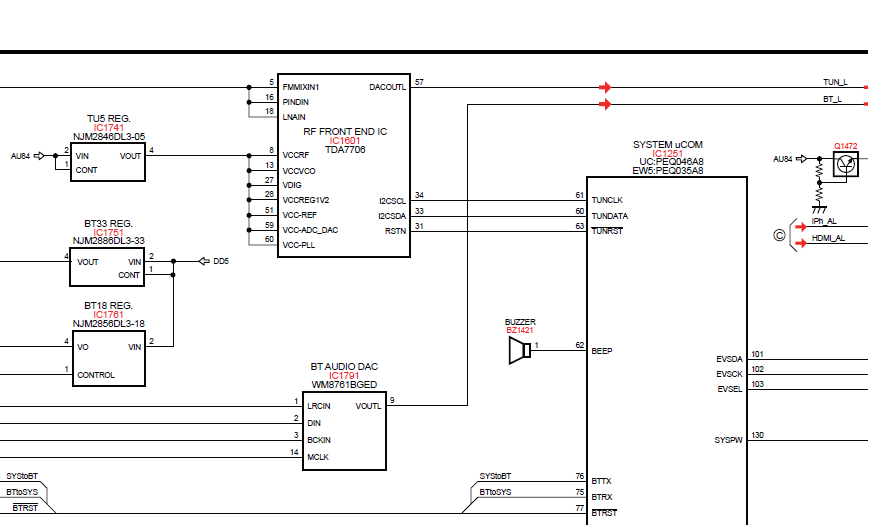The image size is (884, 525).
Task: Click the SYSPW pin label
Action: click(728, 439)
